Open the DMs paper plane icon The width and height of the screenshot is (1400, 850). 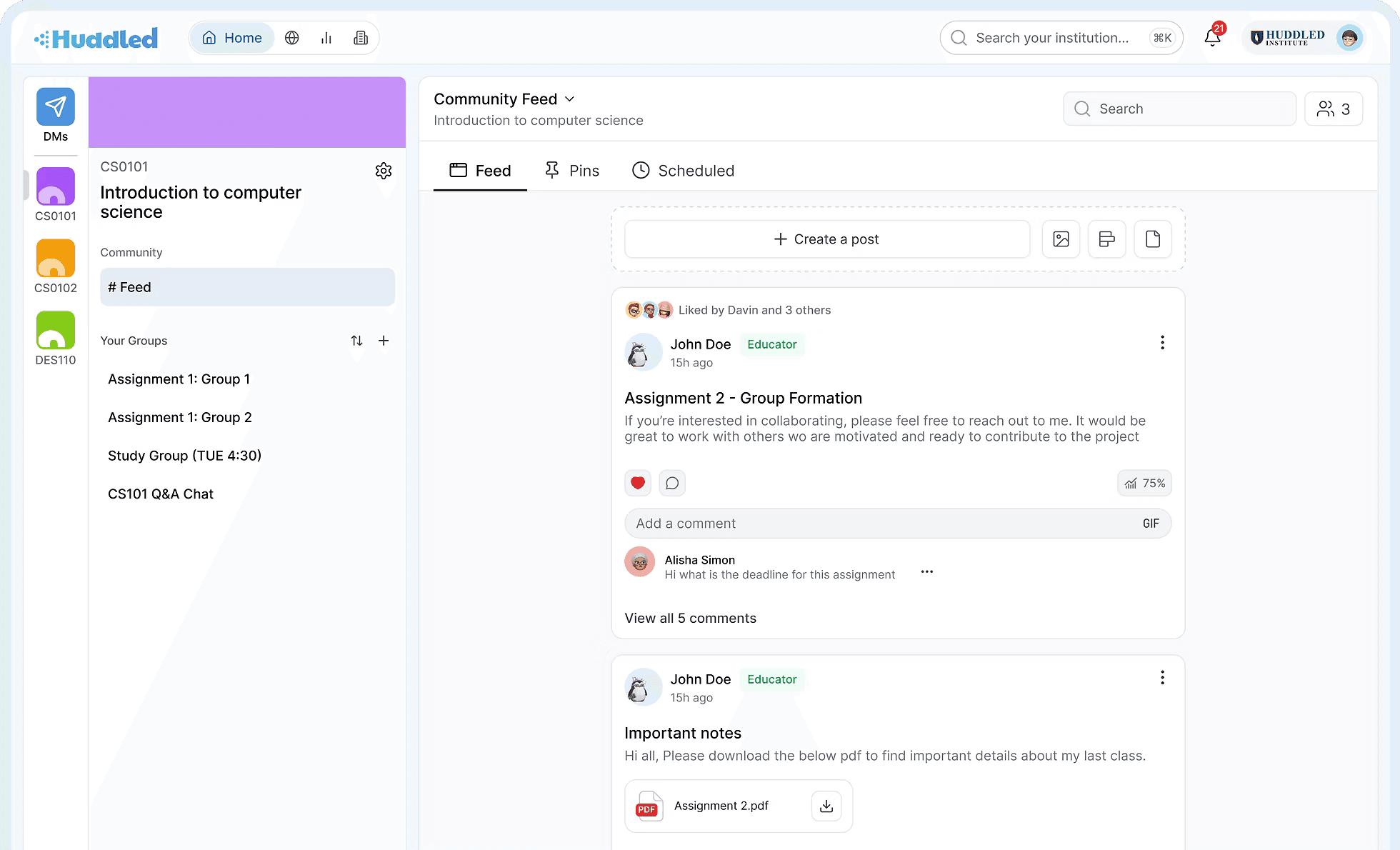pos(55,107)
